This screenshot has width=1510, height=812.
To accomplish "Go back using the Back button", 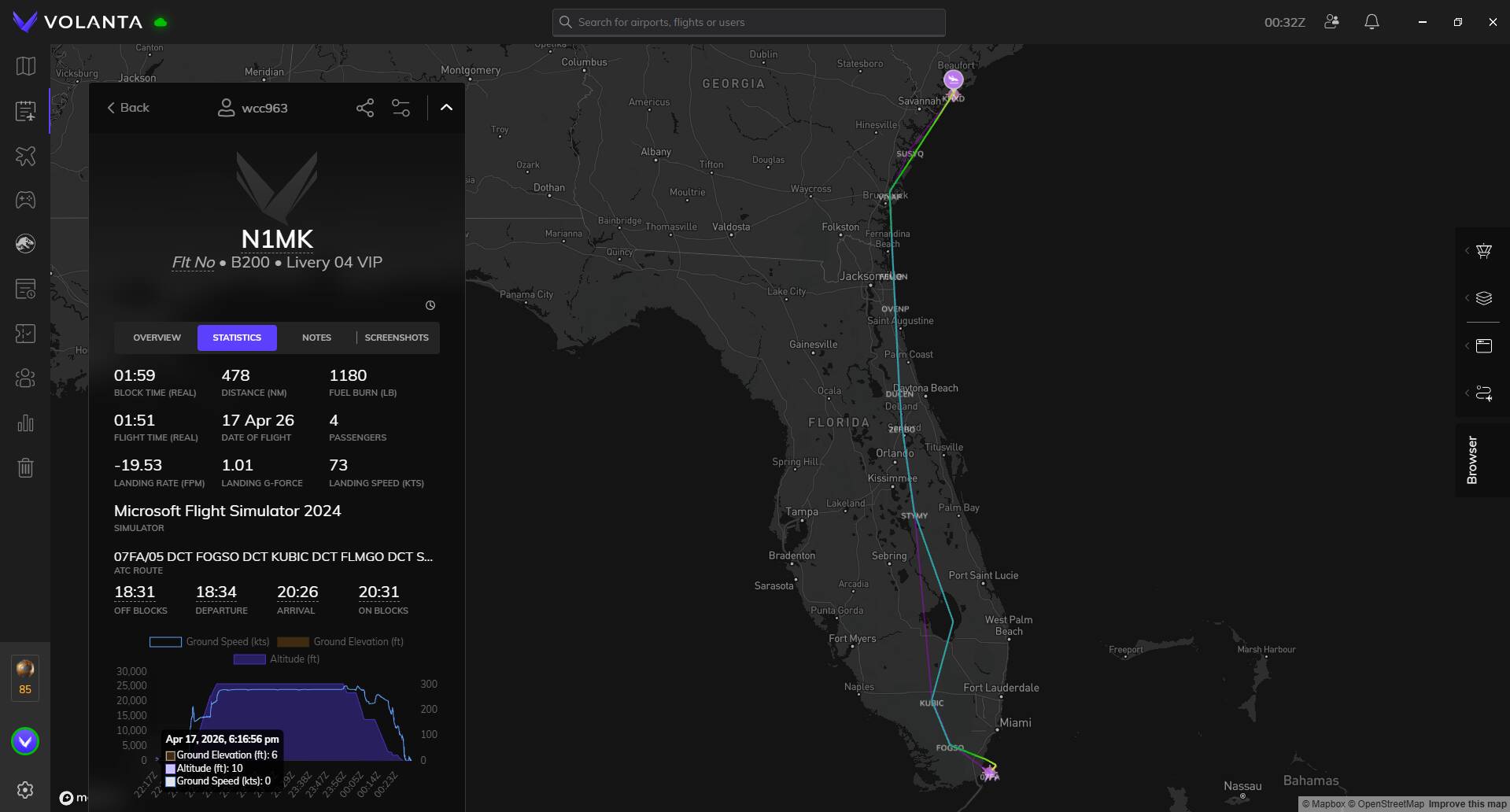I will point(128,108).
